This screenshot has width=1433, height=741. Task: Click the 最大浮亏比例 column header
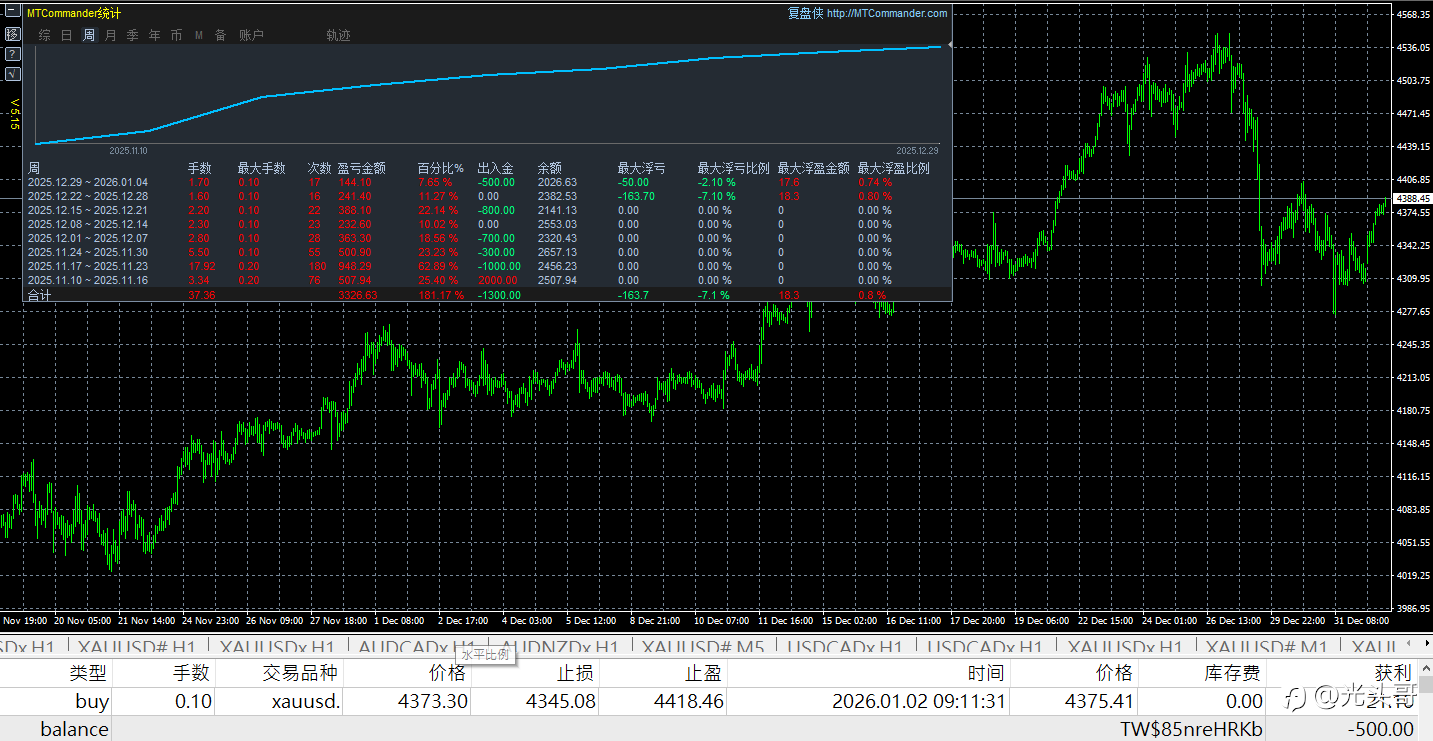click(733, 168)
